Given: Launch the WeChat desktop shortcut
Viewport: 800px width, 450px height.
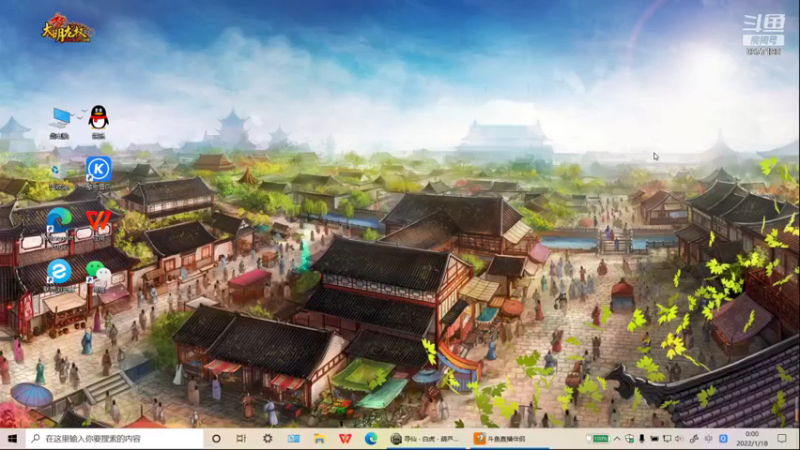Looking at the screenshot, I should pyautogui.click(x=98, y=276).
